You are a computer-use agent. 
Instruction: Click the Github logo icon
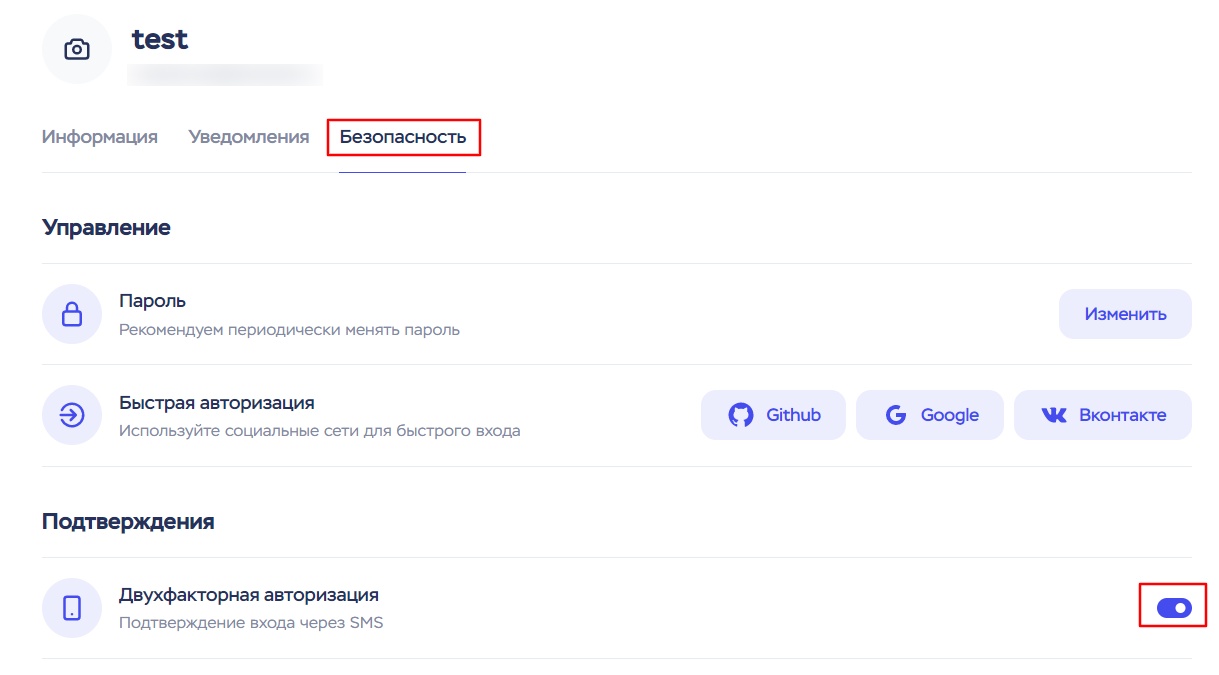740,415
